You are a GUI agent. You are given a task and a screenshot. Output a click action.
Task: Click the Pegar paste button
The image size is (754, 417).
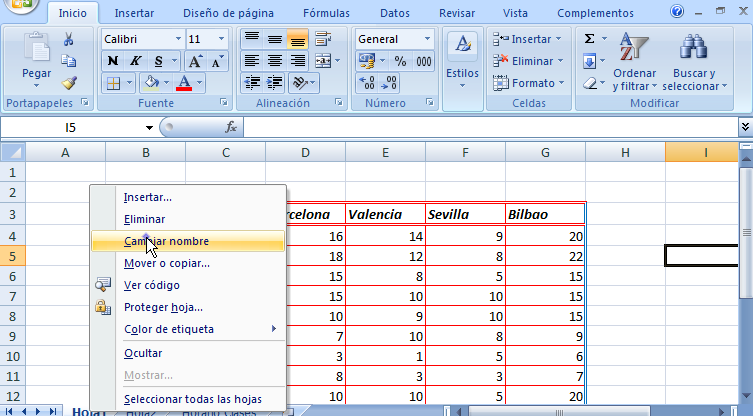(37, 58)
